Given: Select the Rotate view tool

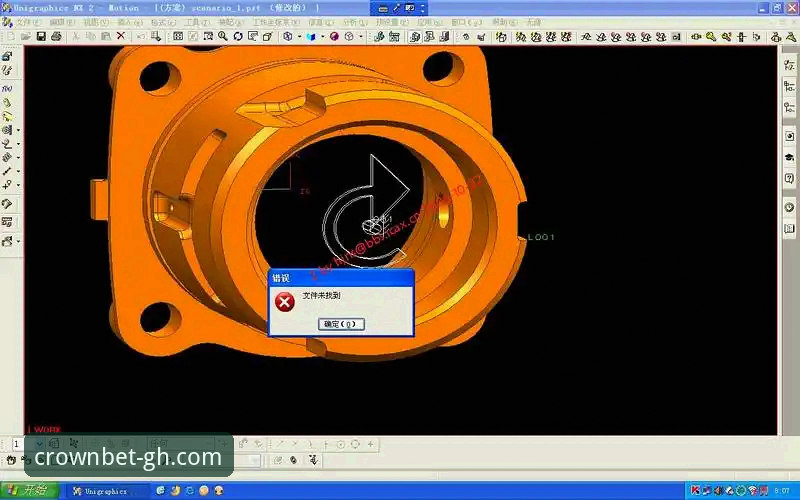Looking at the screenshot, I should 238,36.
